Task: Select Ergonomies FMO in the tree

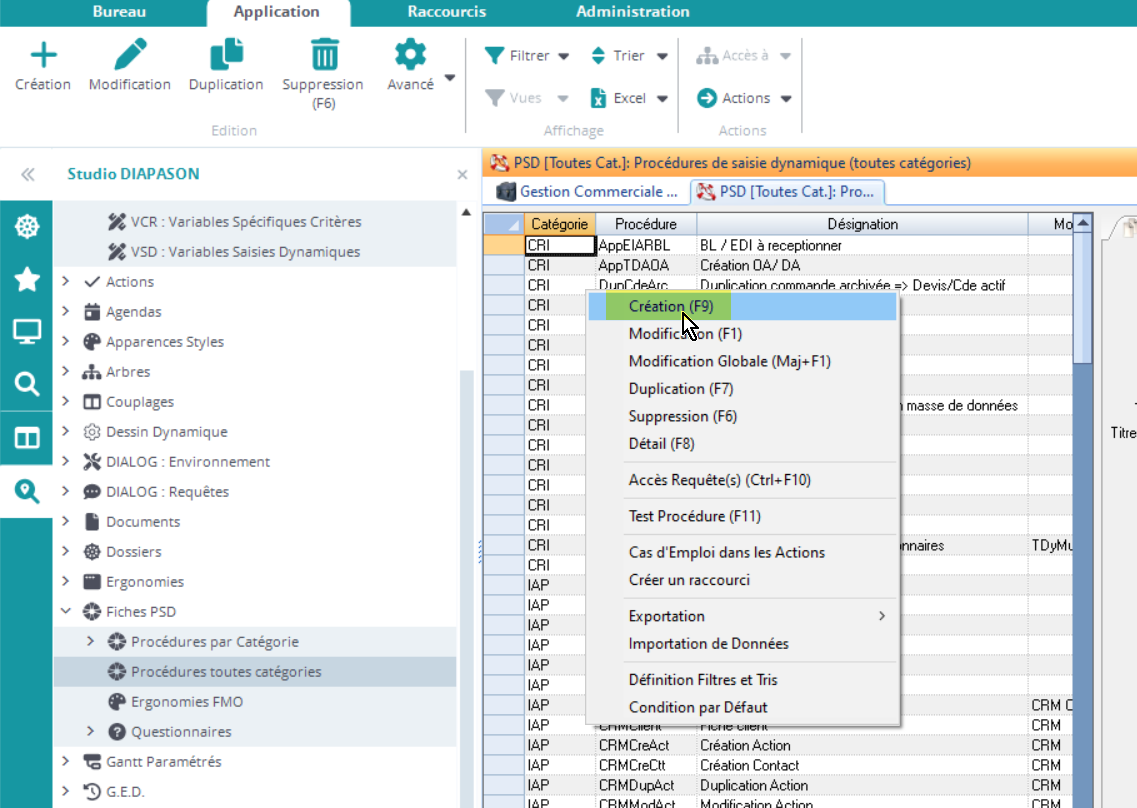Action: click(x=187, y=702)
